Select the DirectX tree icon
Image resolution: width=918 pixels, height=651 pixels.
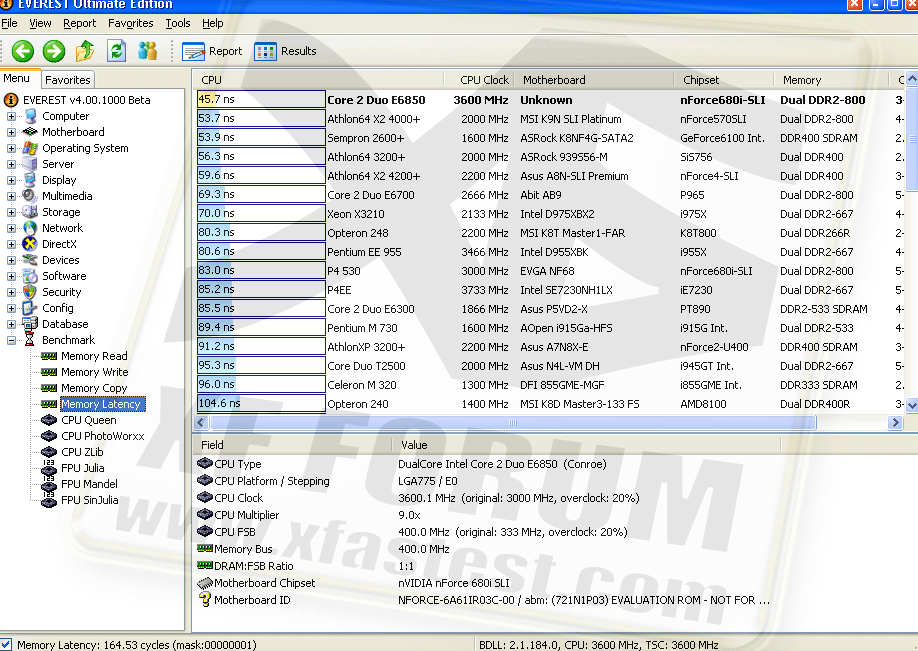[x=30, y=244]
